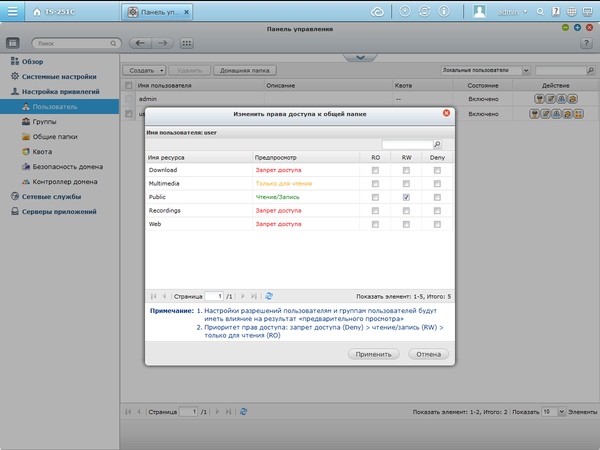The height and width of the screenshot is (450, 600).
Task: Change password icon for admin row
Action: 539,99
